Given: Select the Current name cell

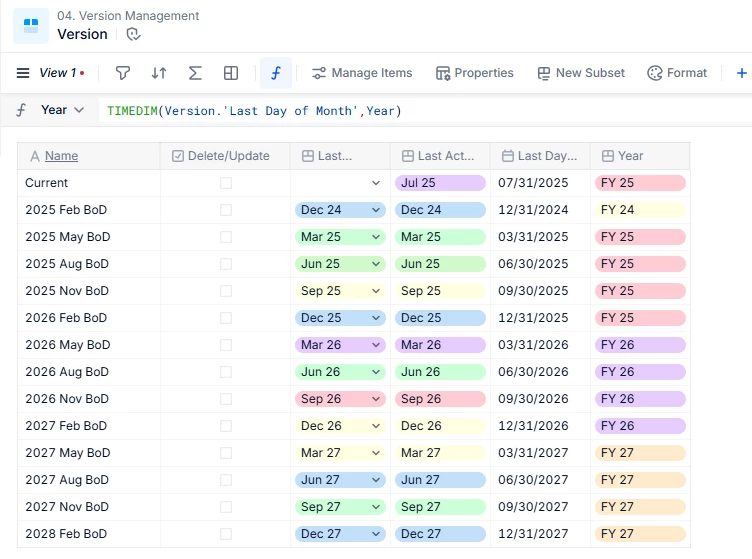Looking at the screenshot, I should (89, 183).
